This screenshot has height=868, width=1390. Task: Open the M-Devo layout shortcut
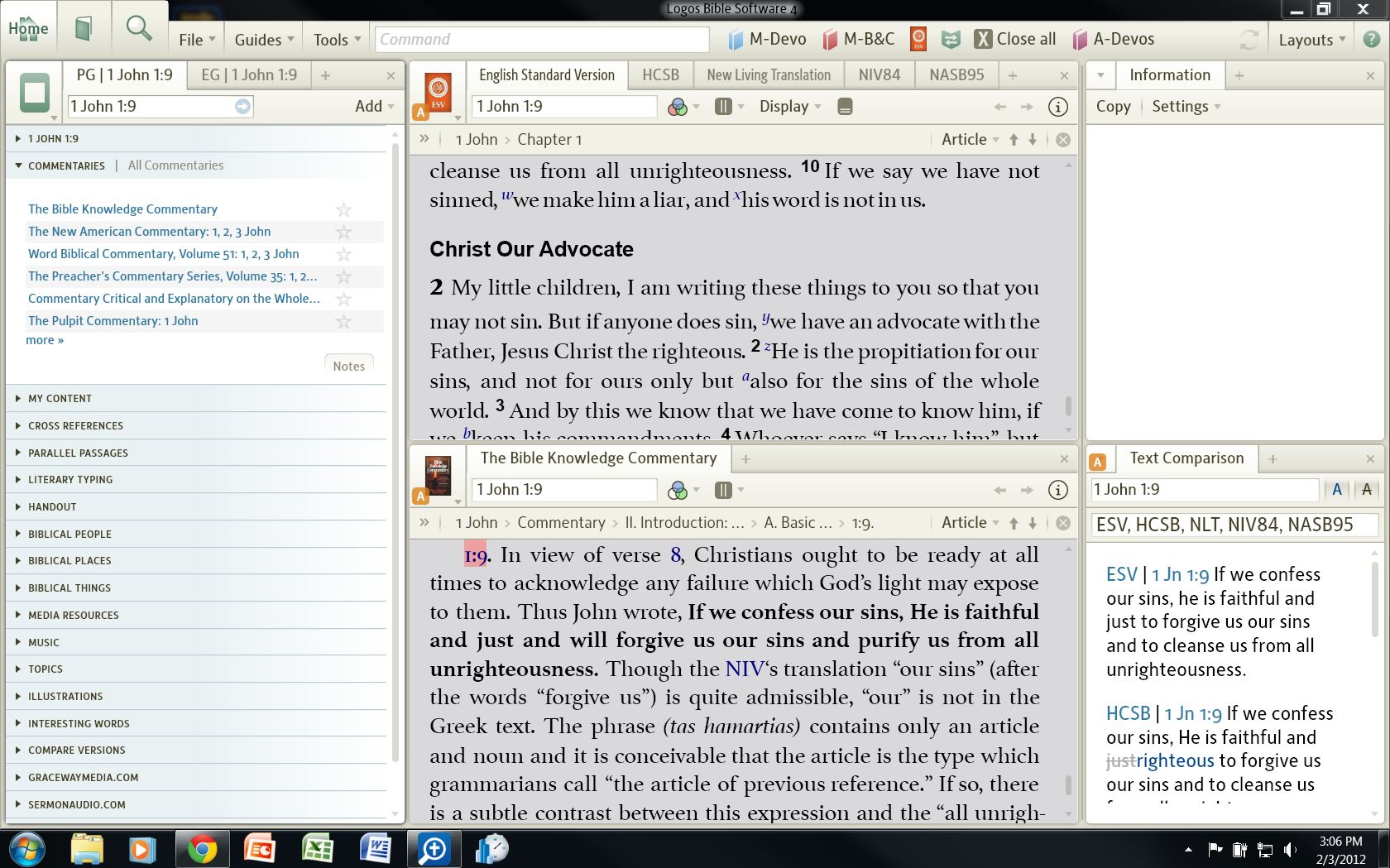767,39
